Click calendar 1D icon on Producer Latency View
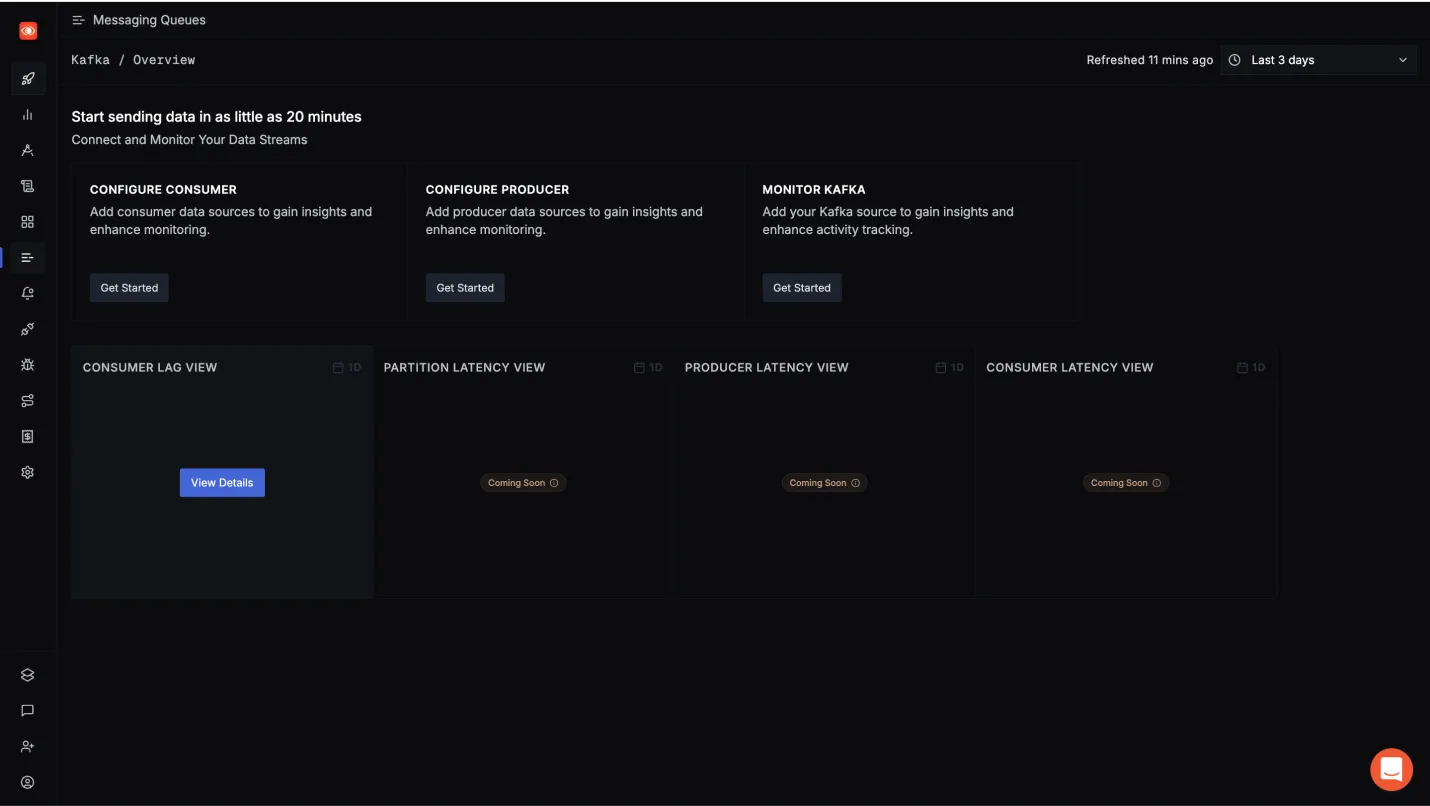Image resolution: width=1430 pixels, height=806 pixels. 940,368
